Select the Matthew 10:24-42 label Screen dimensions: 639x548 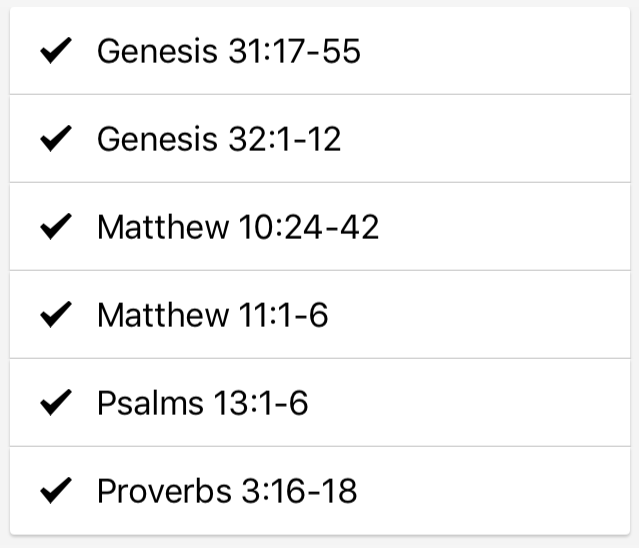click(x=238, y=227)
